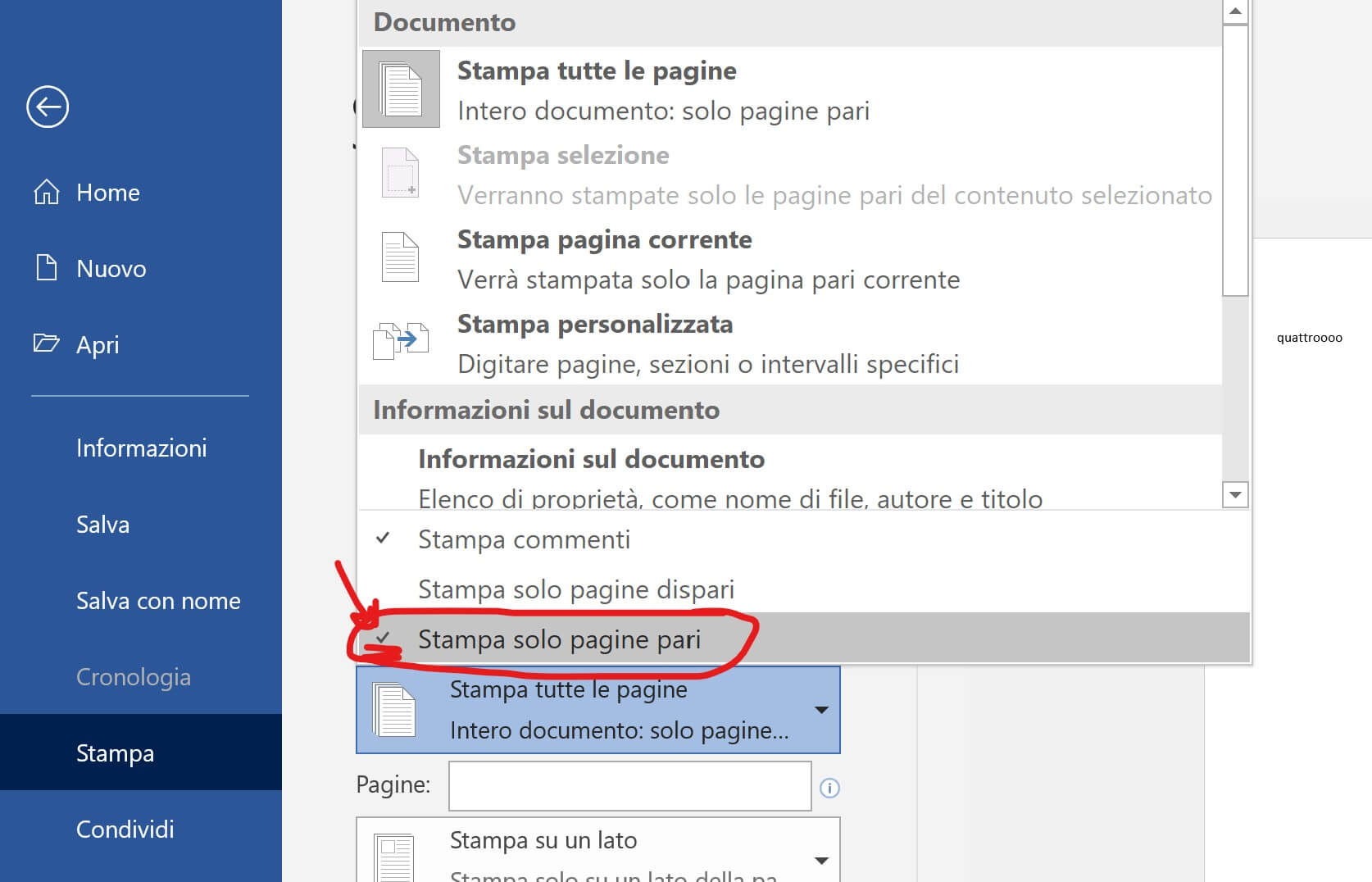The height and width of the screenshot is (882, 1372).
Task: Click the info icon beside Pagine field
Action: click(829, 788)
